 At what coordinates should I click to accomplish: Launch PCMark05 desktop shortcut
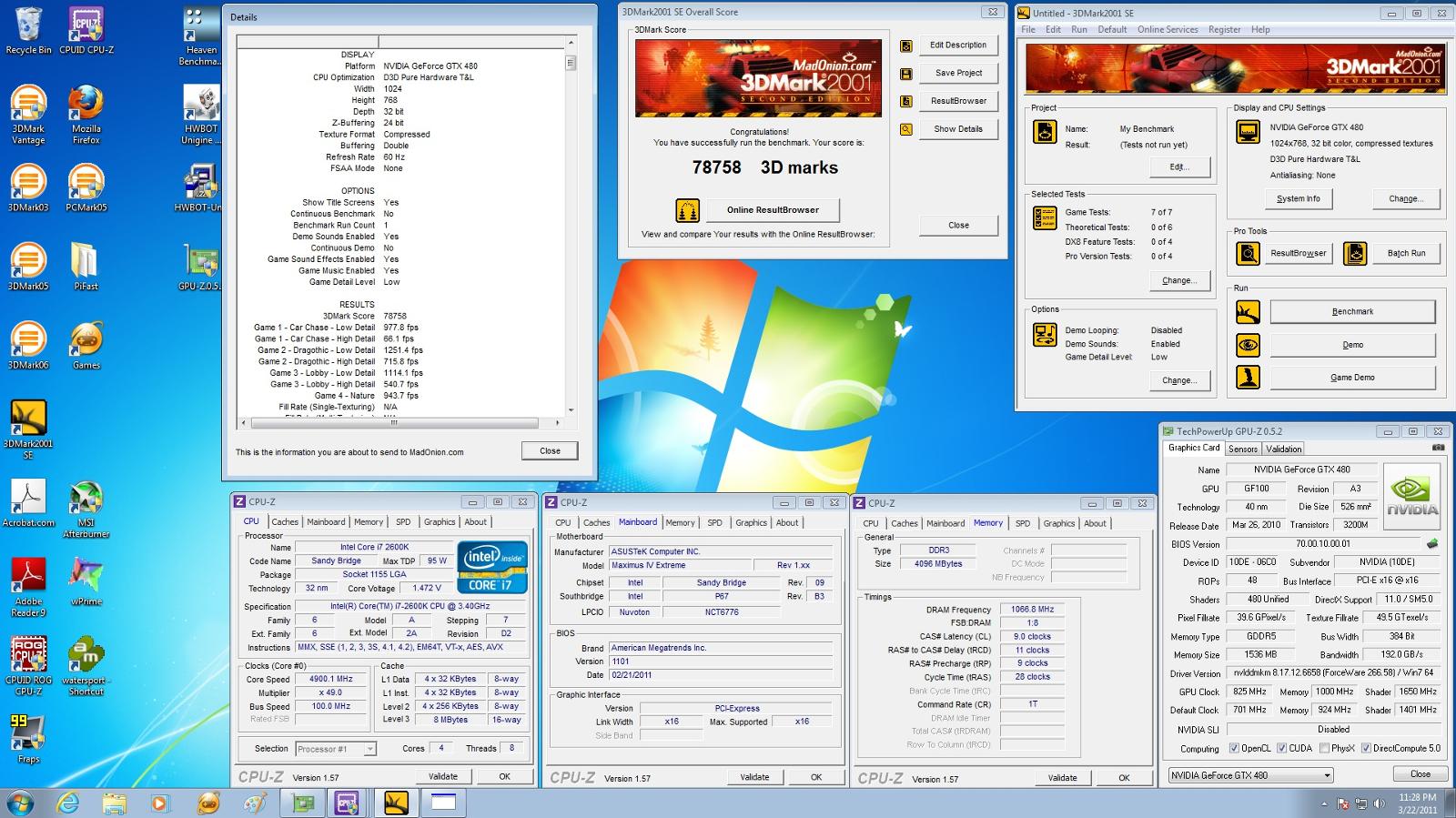86,188
